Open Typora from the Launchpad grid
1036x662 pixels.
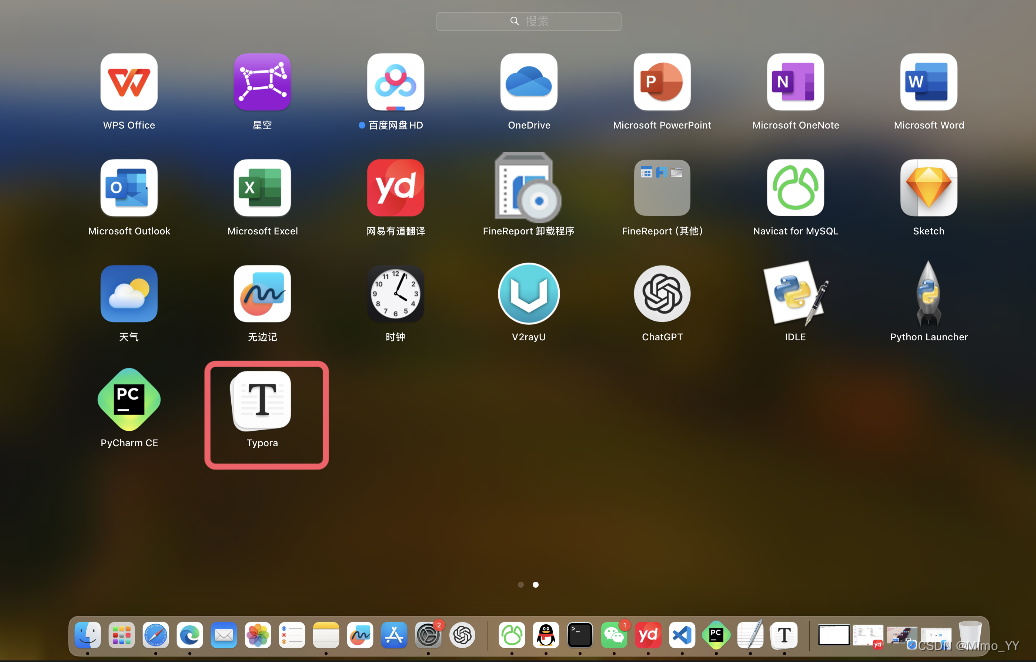pos(262,400)
